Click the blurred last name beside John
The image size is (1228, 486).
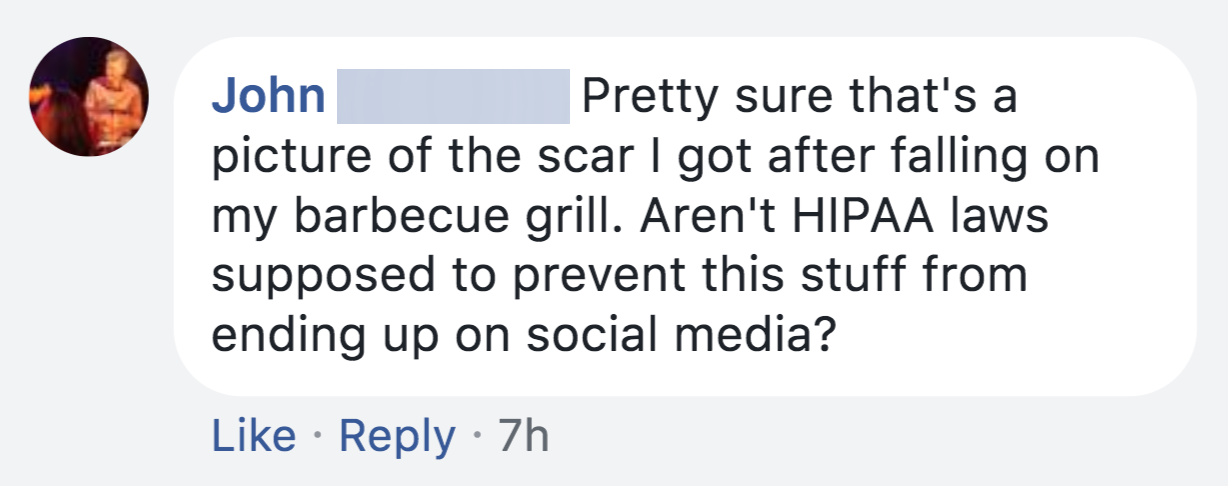tap(452, 97)
